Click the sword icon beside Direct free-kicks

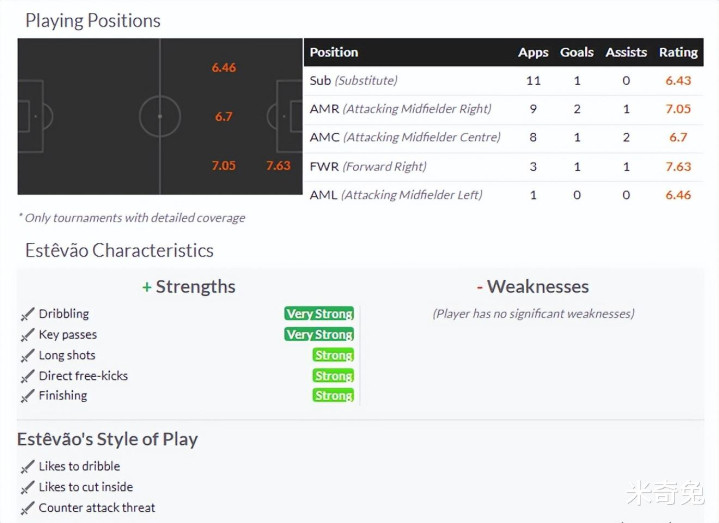(27, 376)
